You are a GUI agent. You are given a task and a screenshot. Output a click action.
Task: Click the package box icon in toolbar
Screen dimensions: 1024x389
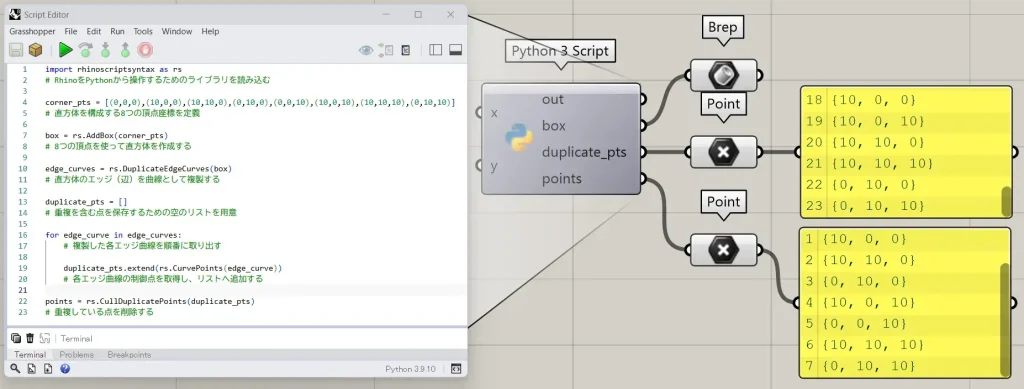point(35,50)
